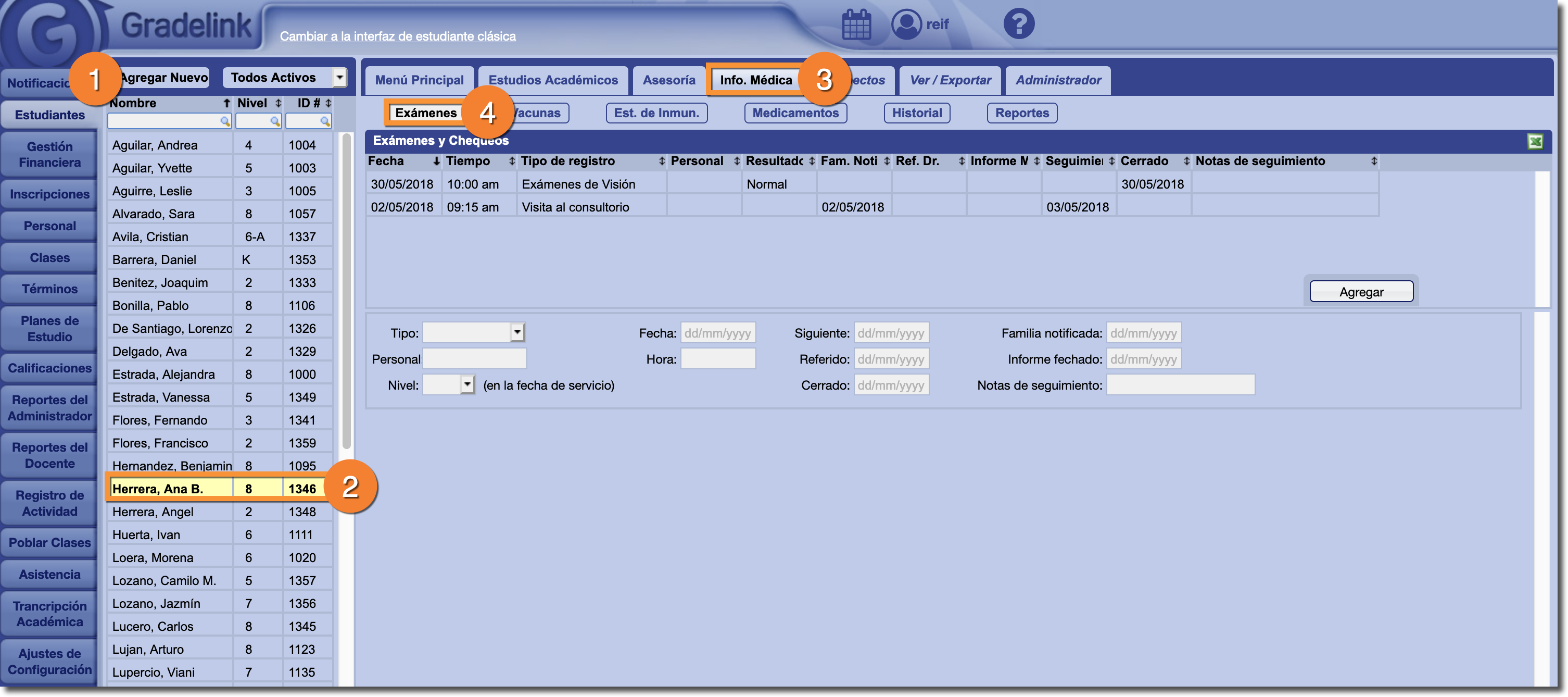Open the help question mark icon

pos(1018,24)
